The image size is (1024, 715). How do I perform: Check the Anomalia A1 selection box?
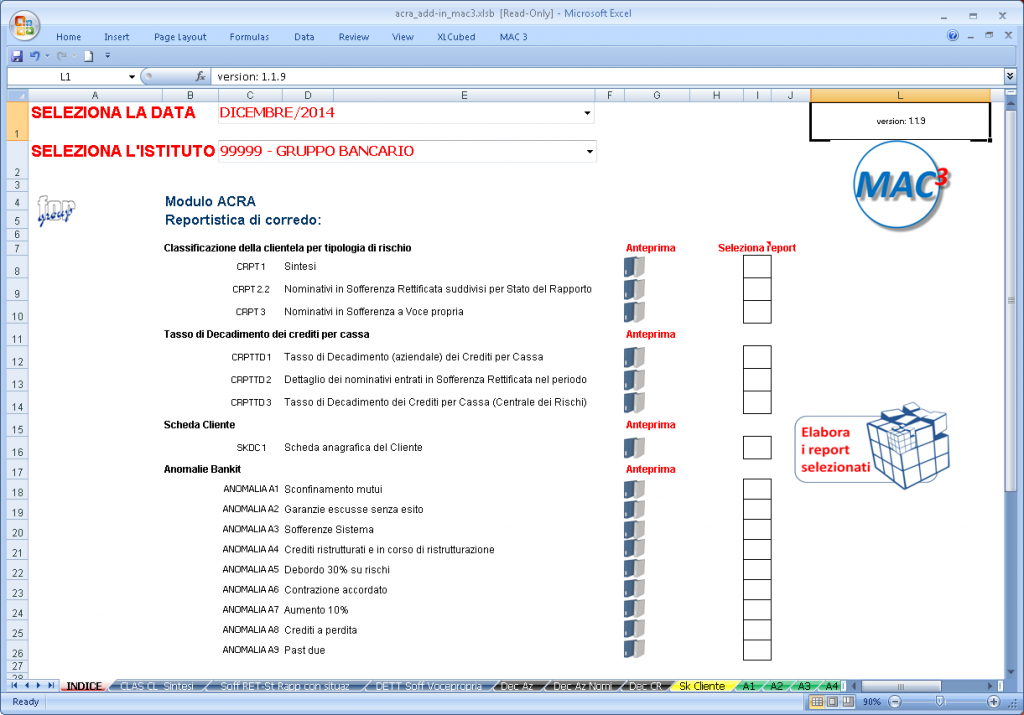(757, 489)
